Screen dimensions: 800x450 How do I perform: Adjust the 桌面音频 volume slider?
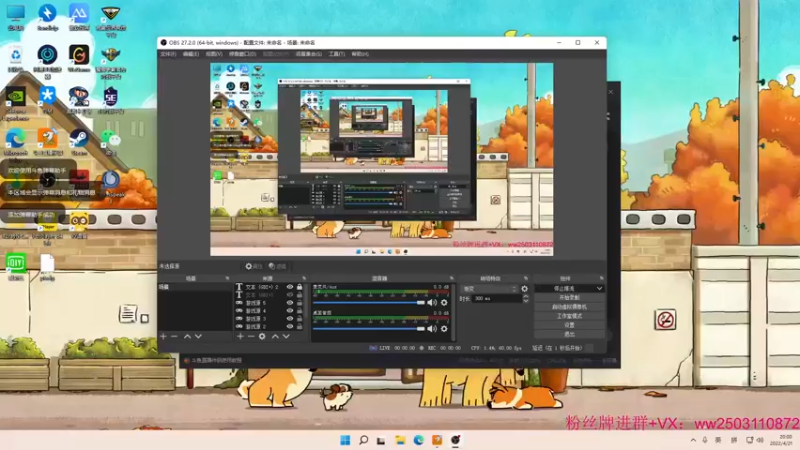click(369, 329)
